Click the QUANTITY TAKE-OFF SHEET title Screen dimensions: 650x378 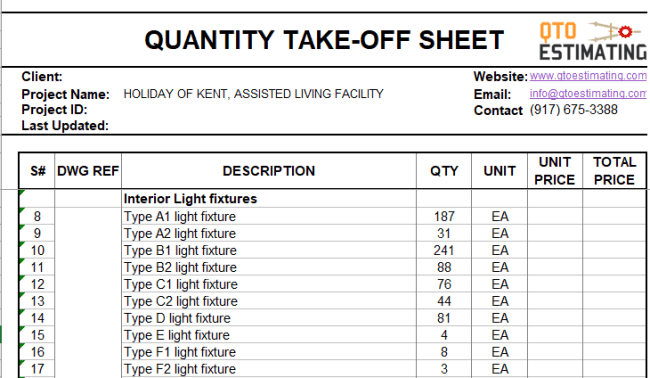pyautogui.click(x=324, y=40)
